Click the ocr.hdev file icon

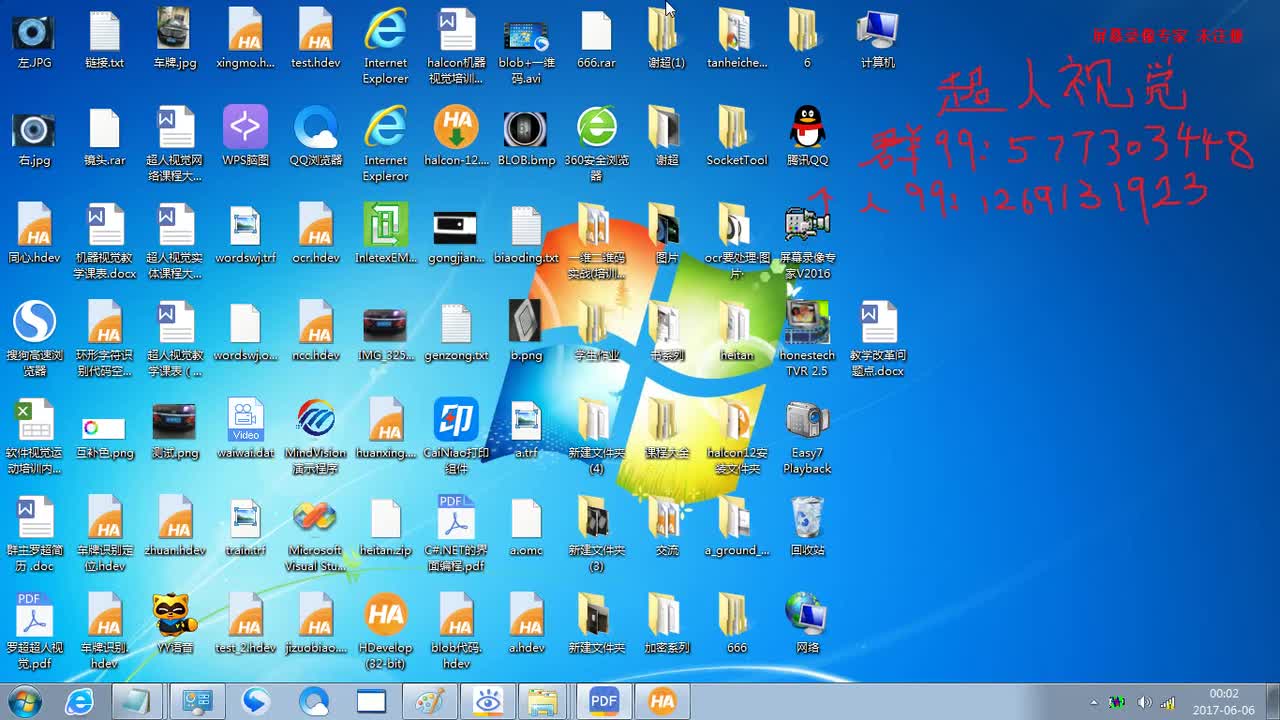[316, 233]
